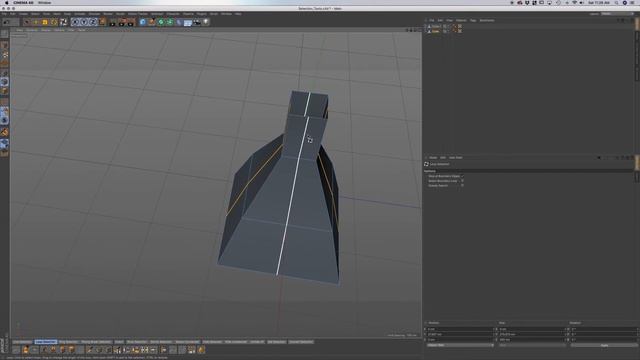Switch to Model mode in left palette
The image size is (640, 360).
4,45
